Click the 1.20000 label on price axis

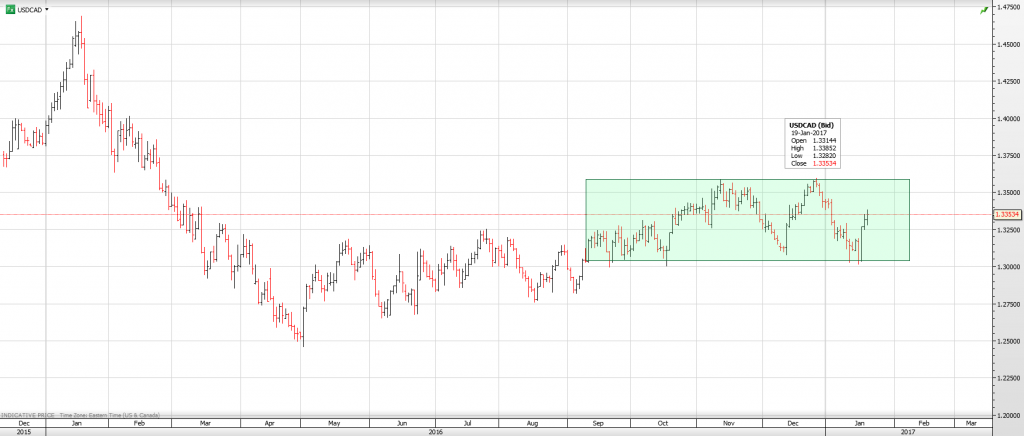1005,414
